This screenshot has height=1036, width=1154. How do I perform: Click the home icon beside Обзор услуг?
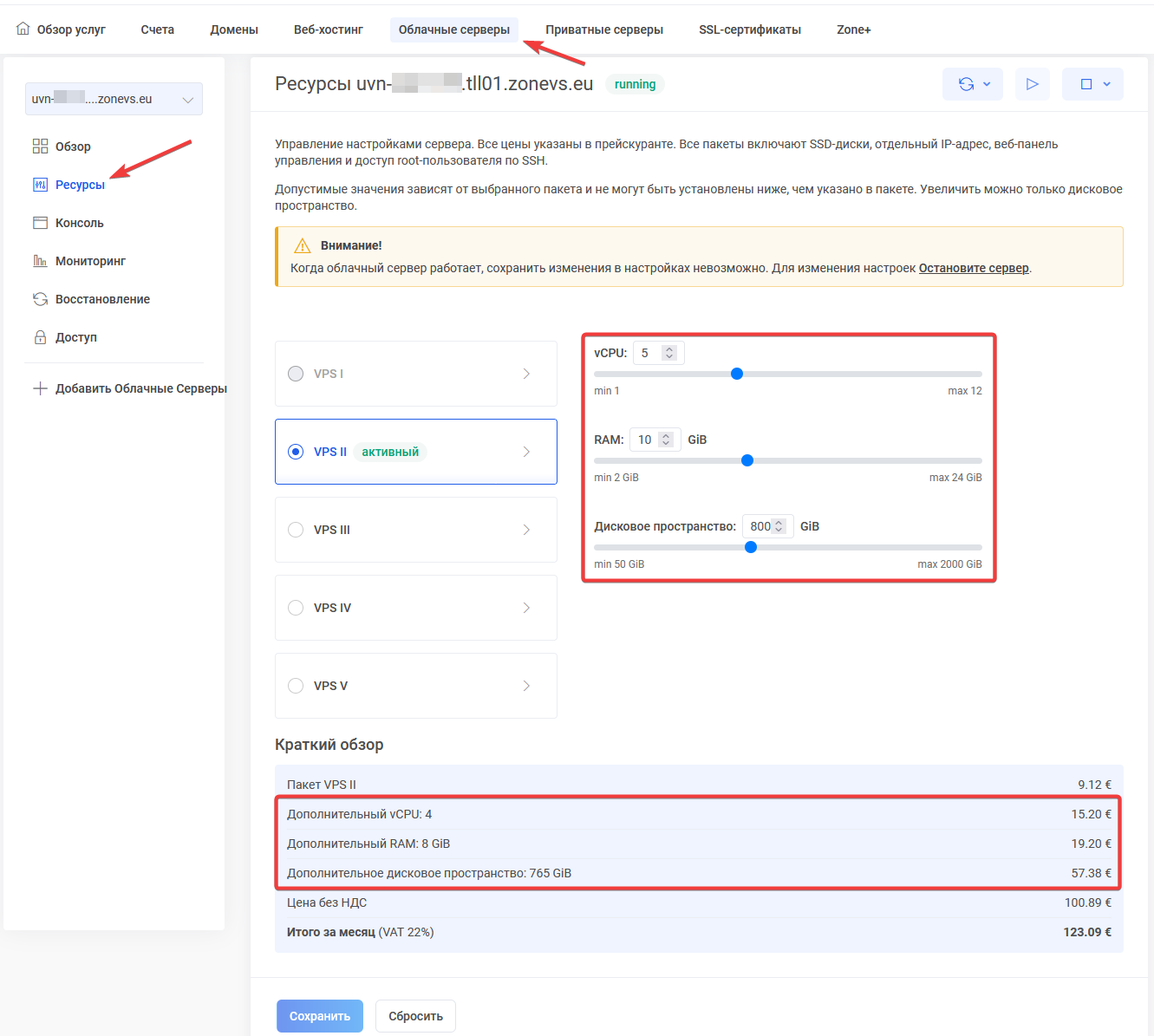(23, 29)
